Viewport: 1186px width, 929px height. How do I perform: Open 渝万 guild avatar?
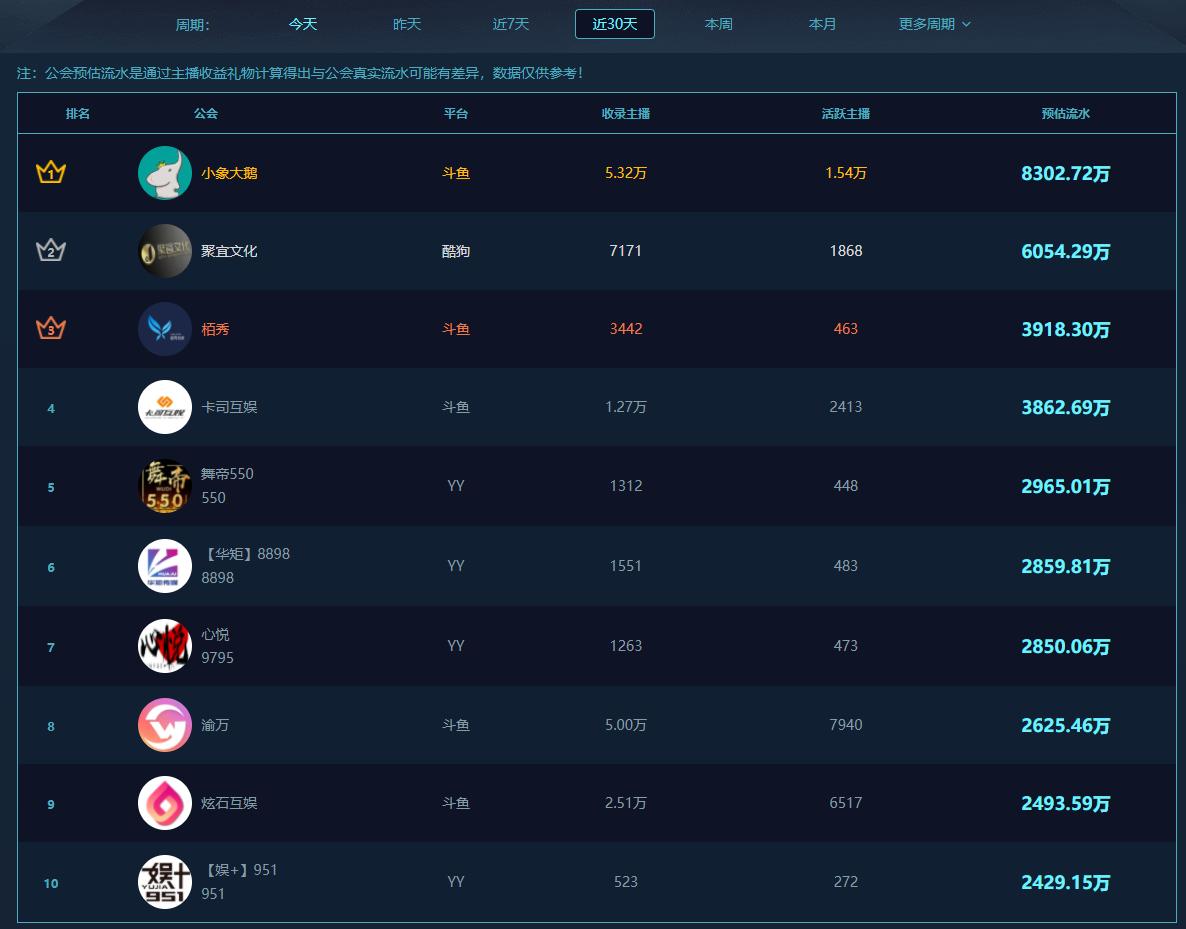(165, 725)
